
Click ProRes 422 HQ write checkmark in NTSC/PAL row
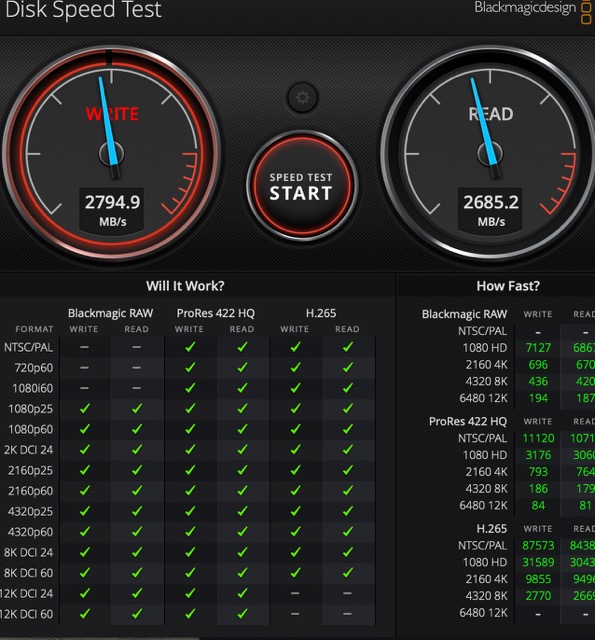tap(190, 347)
